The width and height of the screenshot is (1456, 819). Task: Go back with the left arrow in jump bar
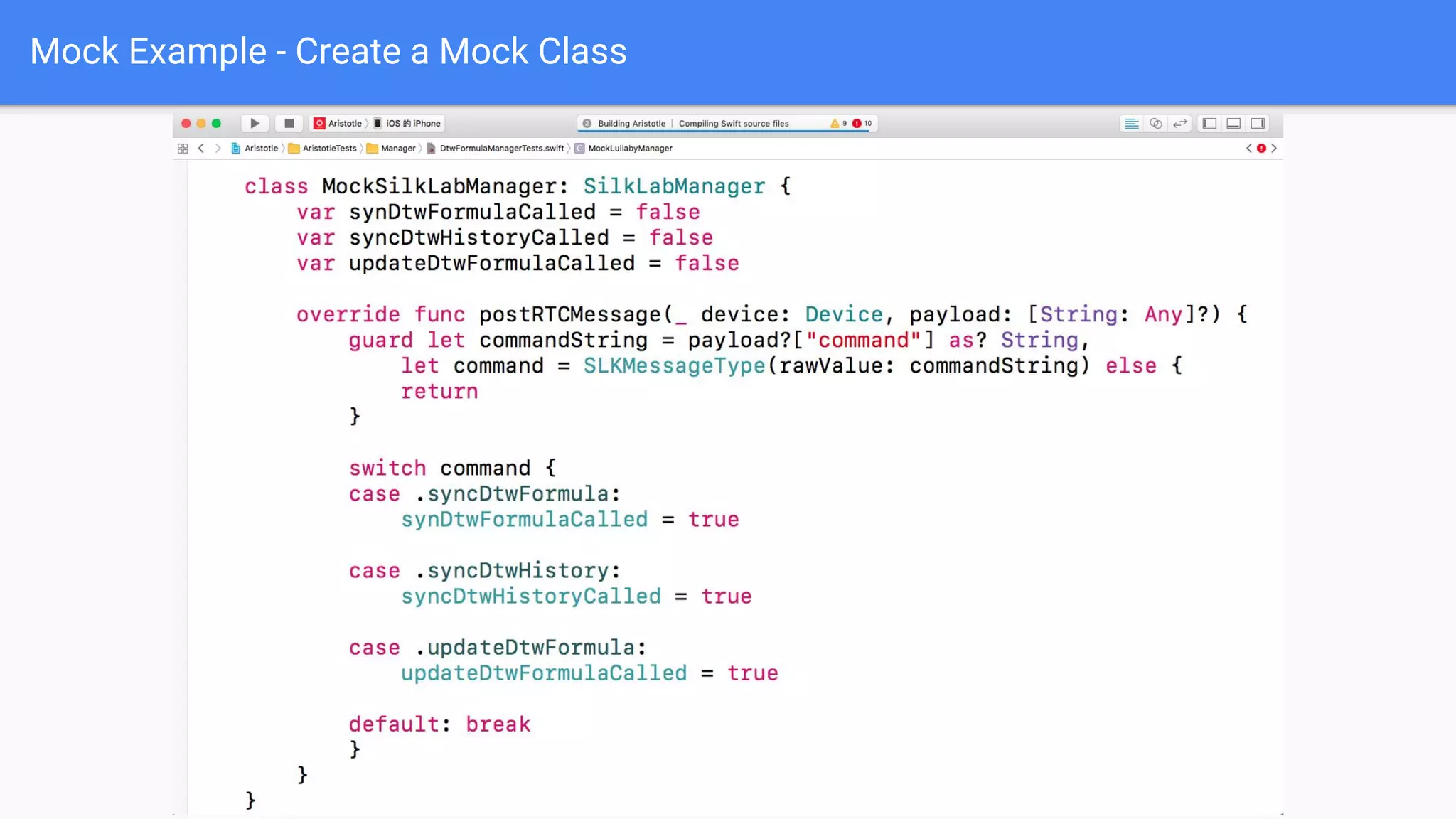[201, 149]
